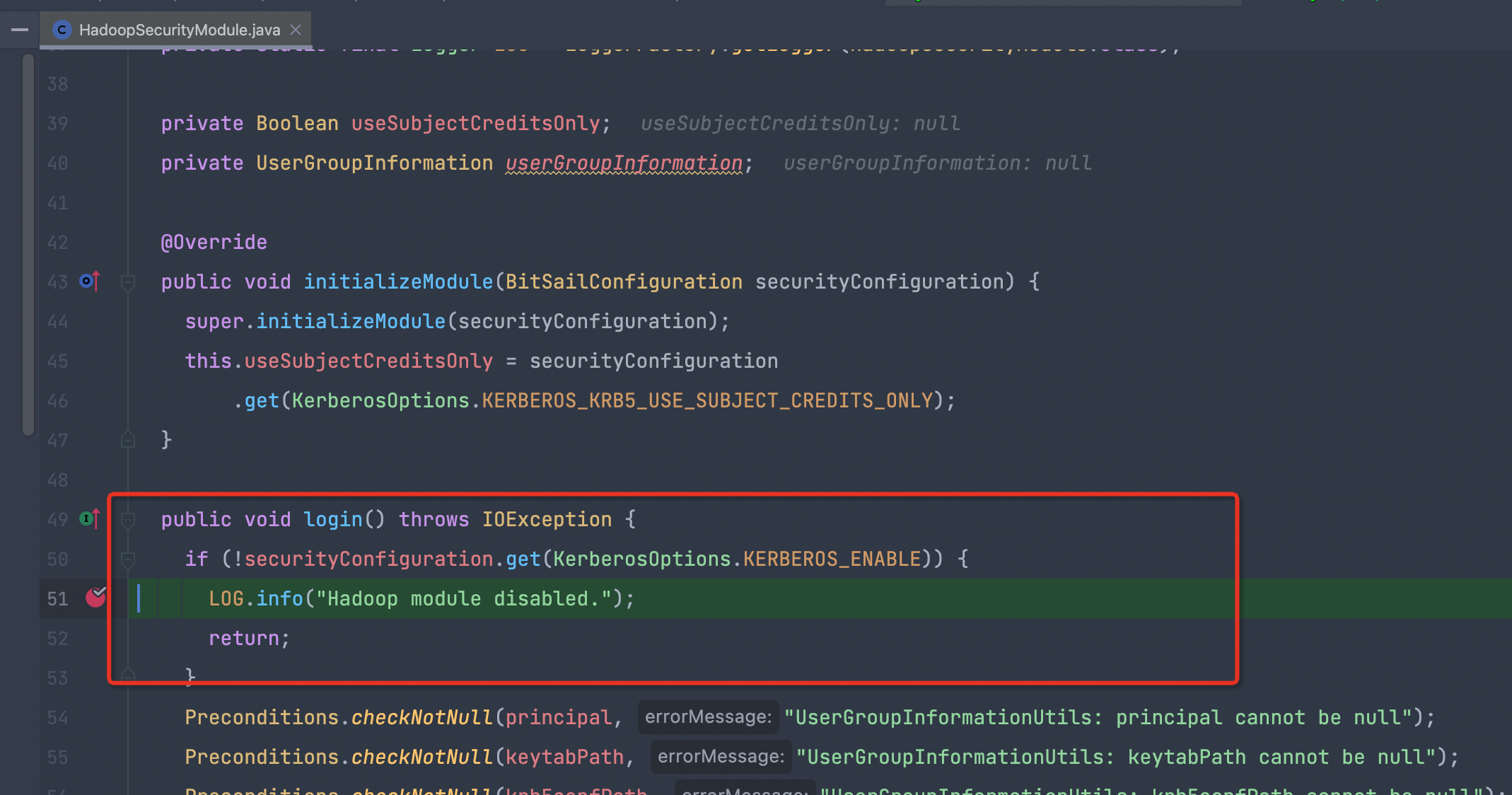Click the minus hide icon left of tab
Image resolution: width=1512 pixels, height=795 pixels.
[20, 30]
